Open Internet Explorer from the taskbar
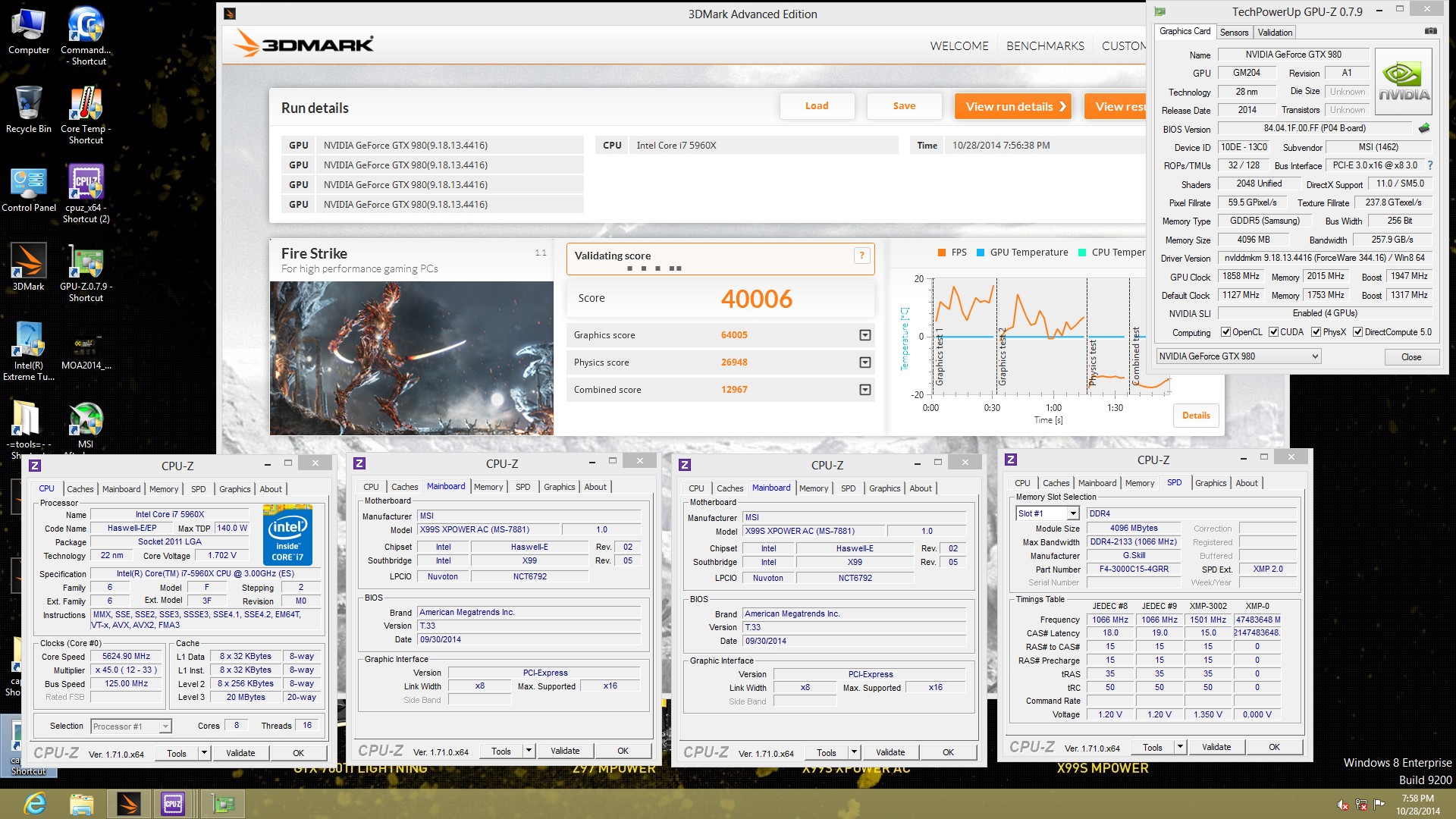This screenshot has width=1456, height=819. pos(35,803)
